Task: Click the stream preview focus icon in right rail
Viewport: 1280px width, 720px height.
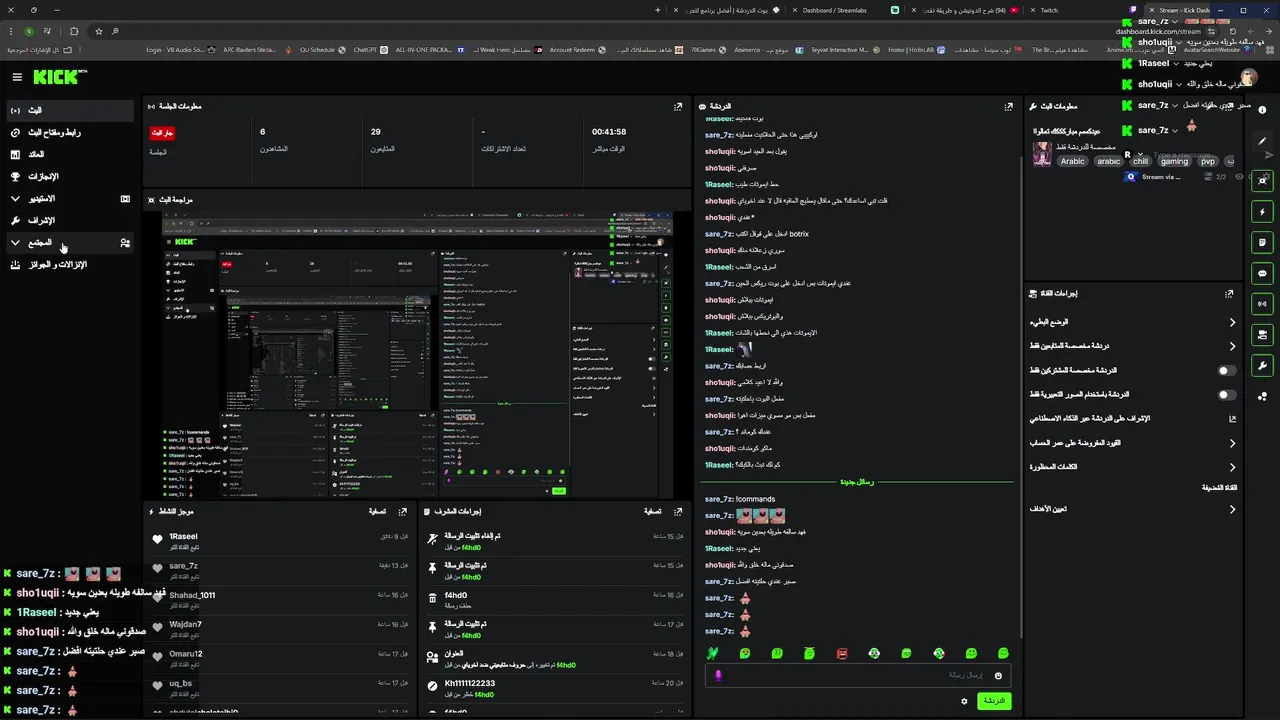Action: point(1263,181)
